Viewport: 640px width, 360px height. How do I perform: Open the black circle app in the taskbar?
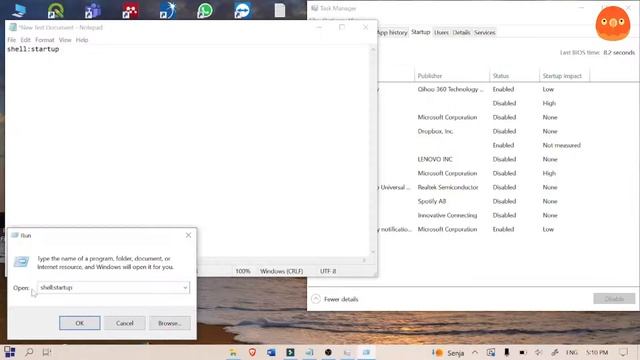click(x=328, y=352)
